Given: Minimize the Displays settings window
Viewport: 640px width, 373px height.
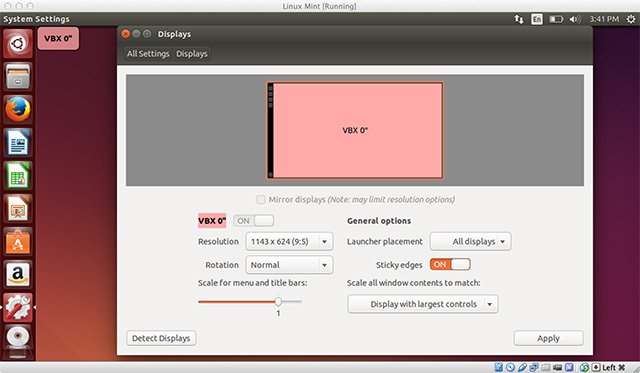Looking at the screenshot, I should click(x=136, y=34).
